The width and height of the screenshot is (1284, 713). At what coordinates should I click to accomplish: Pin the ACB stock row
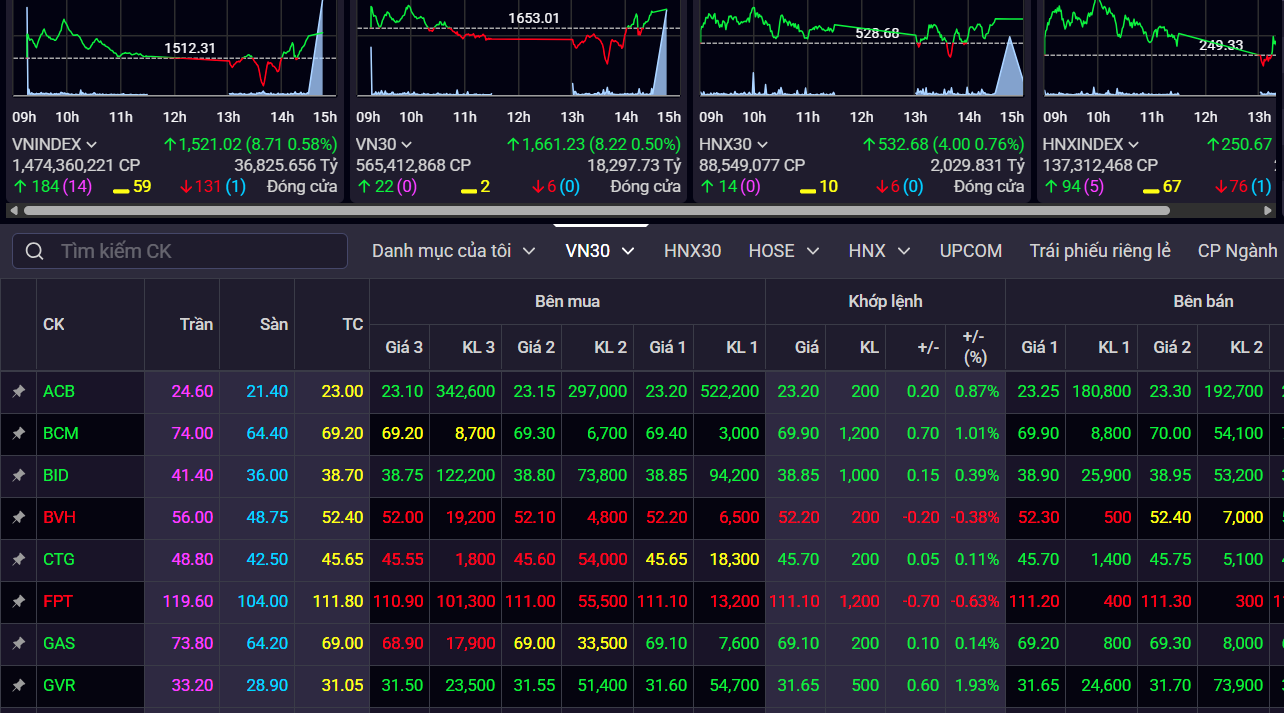click(18, 392)
